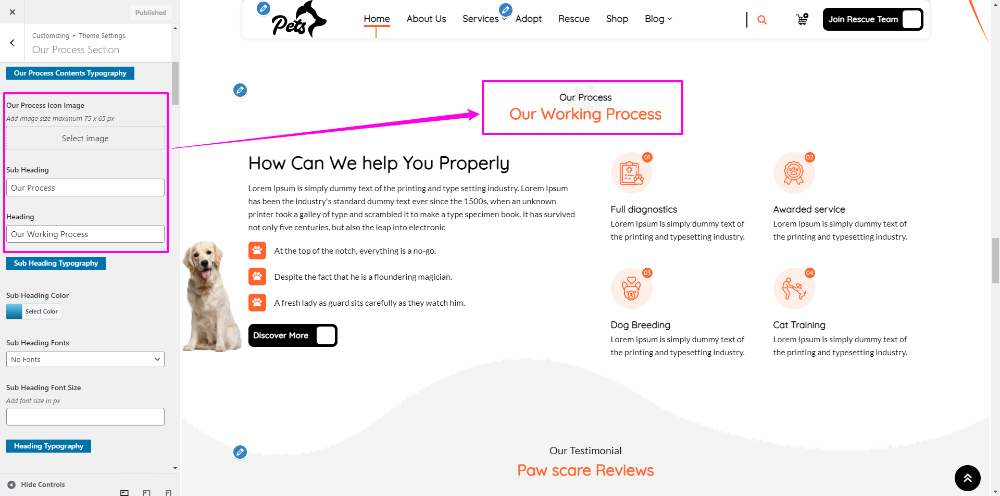The width and height of the screenshot is (1000, 496).
Task: Click the scroll-to-top double arrow button
Action: pyautogui.click(x=967, y=478)
